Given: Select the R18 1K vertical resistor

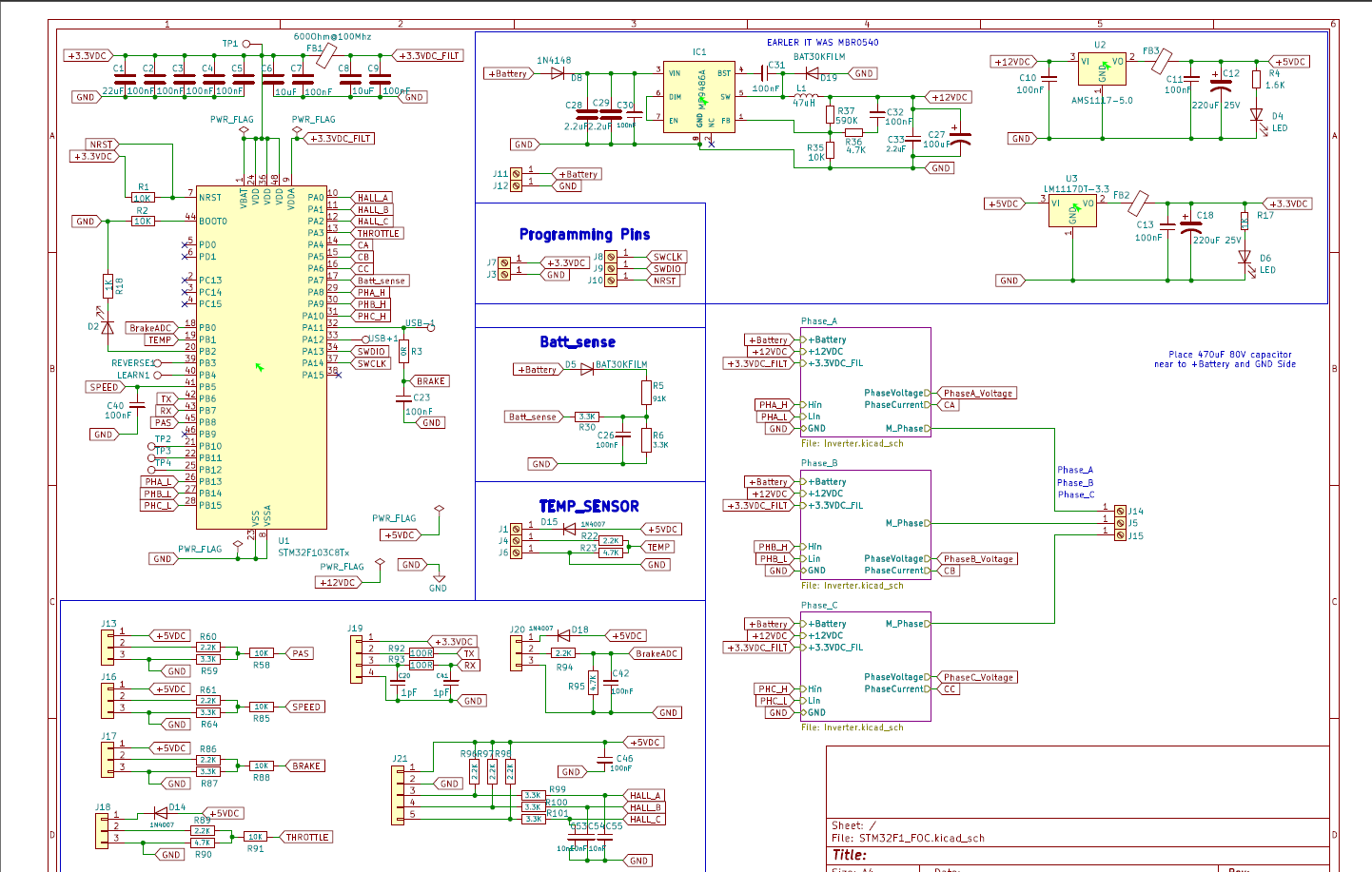Looking at the screenshot, I should (x=108, y=286).
